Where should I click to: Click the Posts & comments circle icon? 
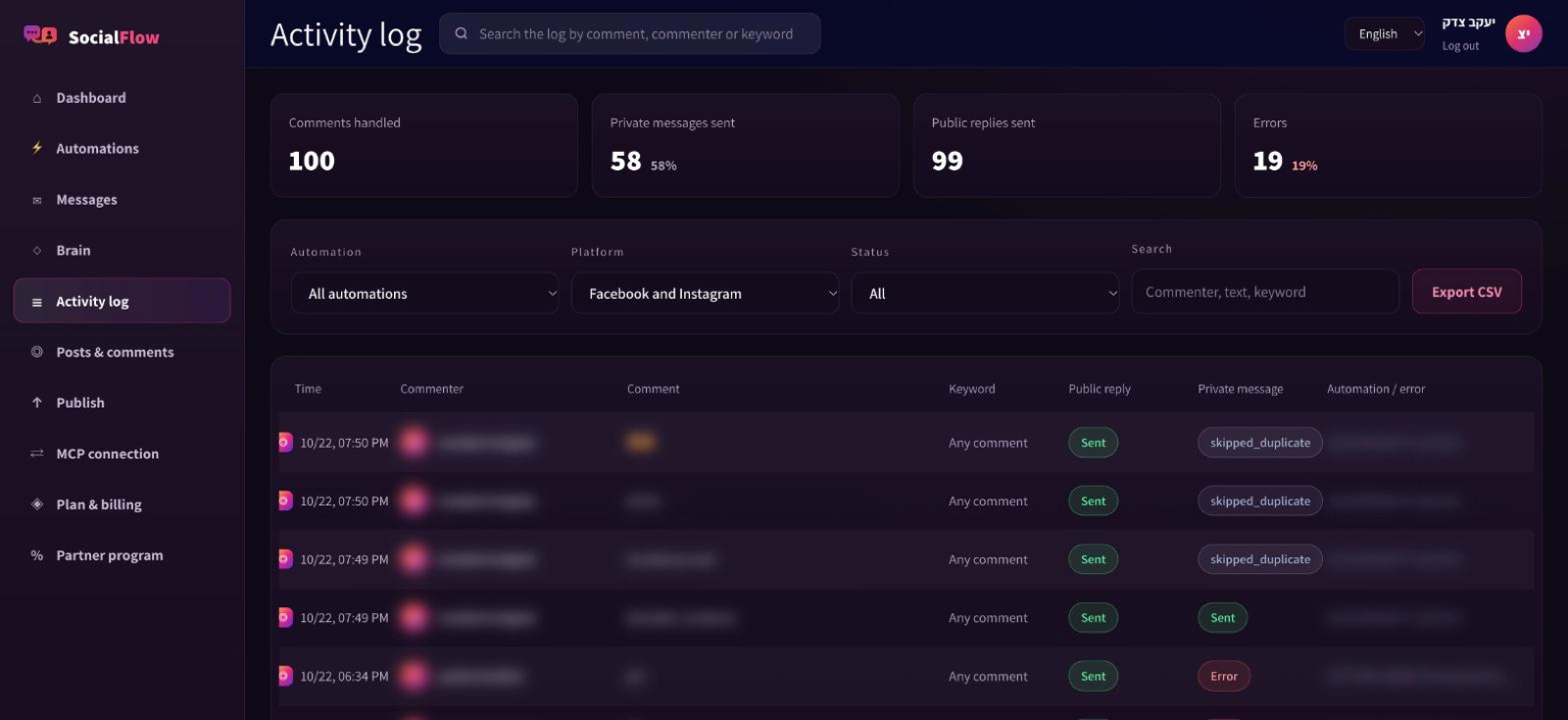[x=37, y=352]
